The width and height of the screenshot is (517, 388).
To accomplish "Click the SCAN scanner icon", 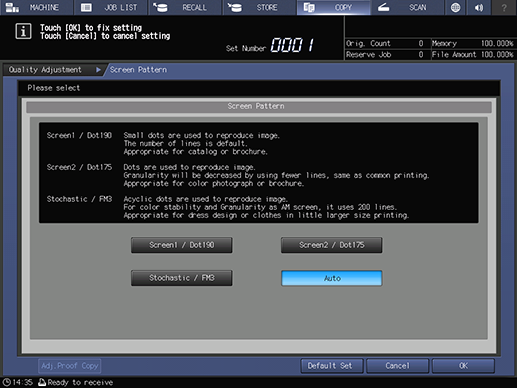I will (x=383, y=7).
